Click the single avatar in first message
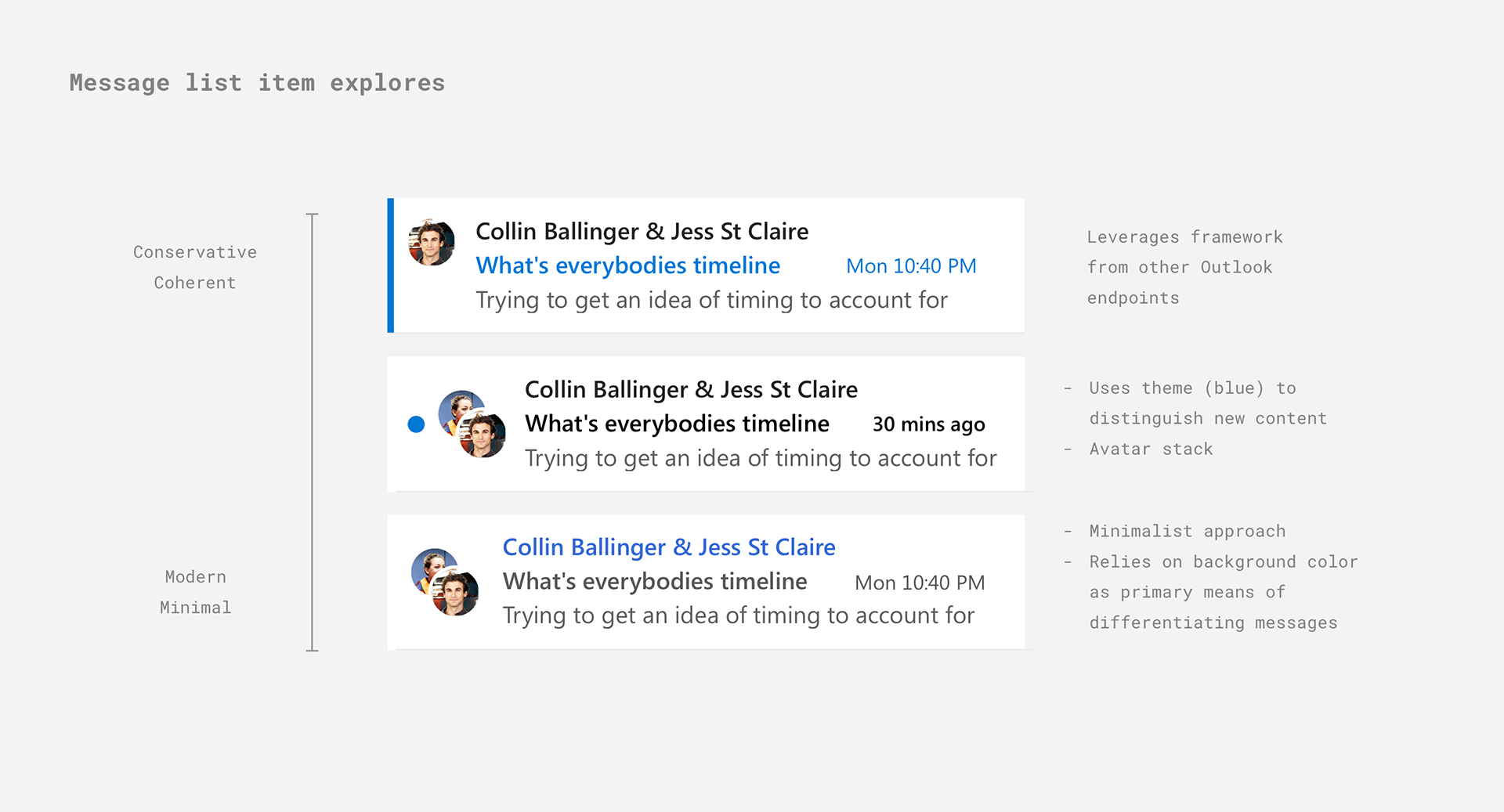 pyautogui.click(x=432, y=243)
